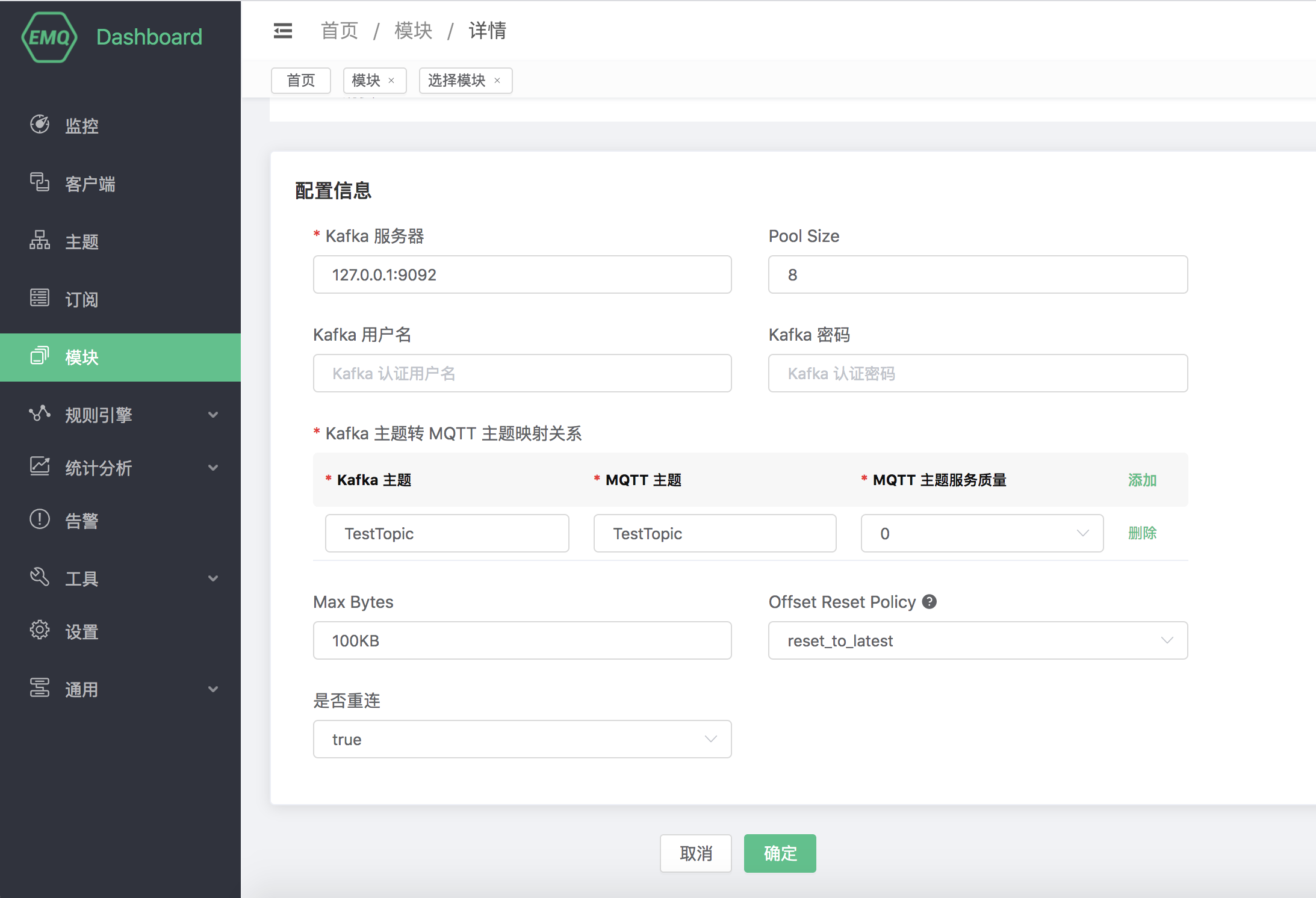Screen dimensions: 1316x898
Task: Switch to the 首页 tab
Action: (300, 81)
